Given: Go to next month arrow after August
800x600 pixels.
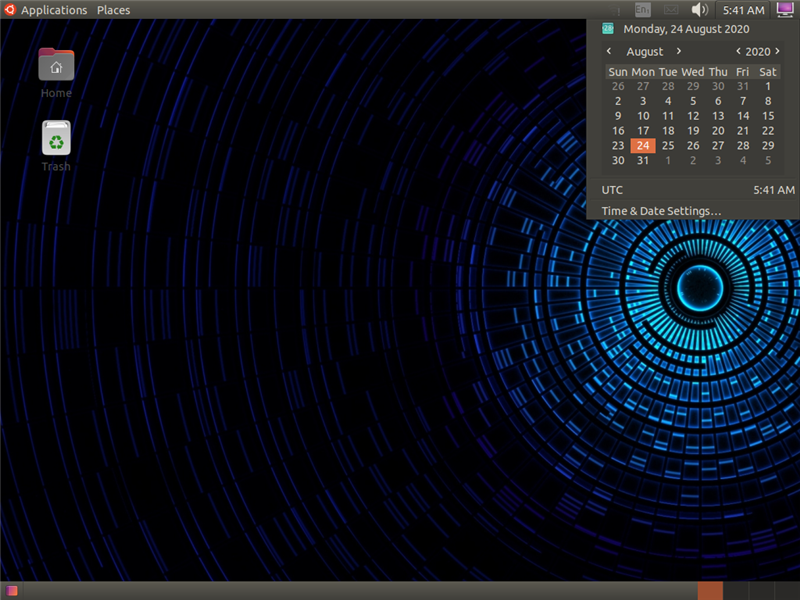Looking at the screenshot, I should [x=679, y=51].
